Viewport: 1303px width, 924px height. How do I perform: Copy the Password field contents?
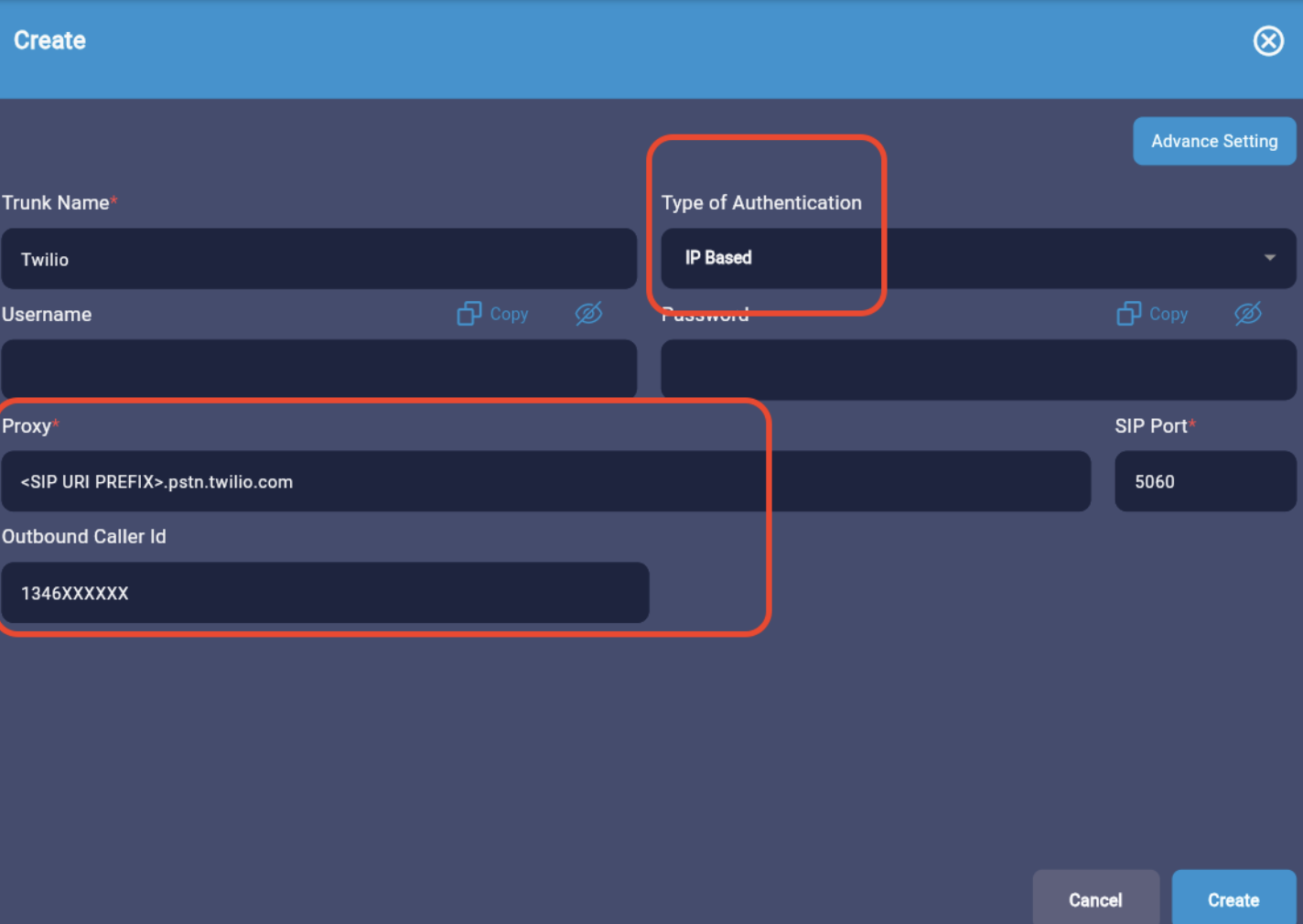click(1152, 314)
